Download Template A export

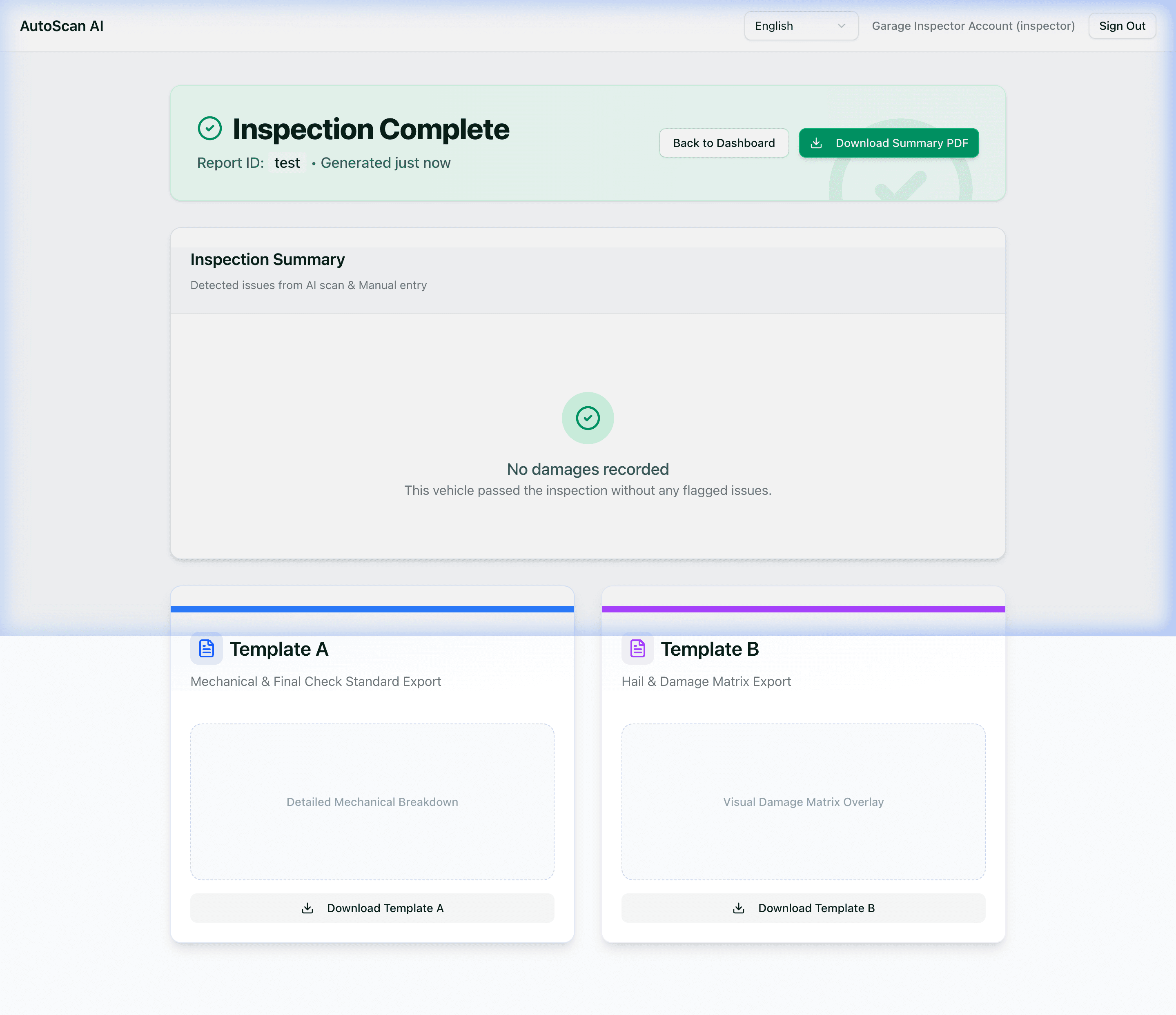coord(372,908)
